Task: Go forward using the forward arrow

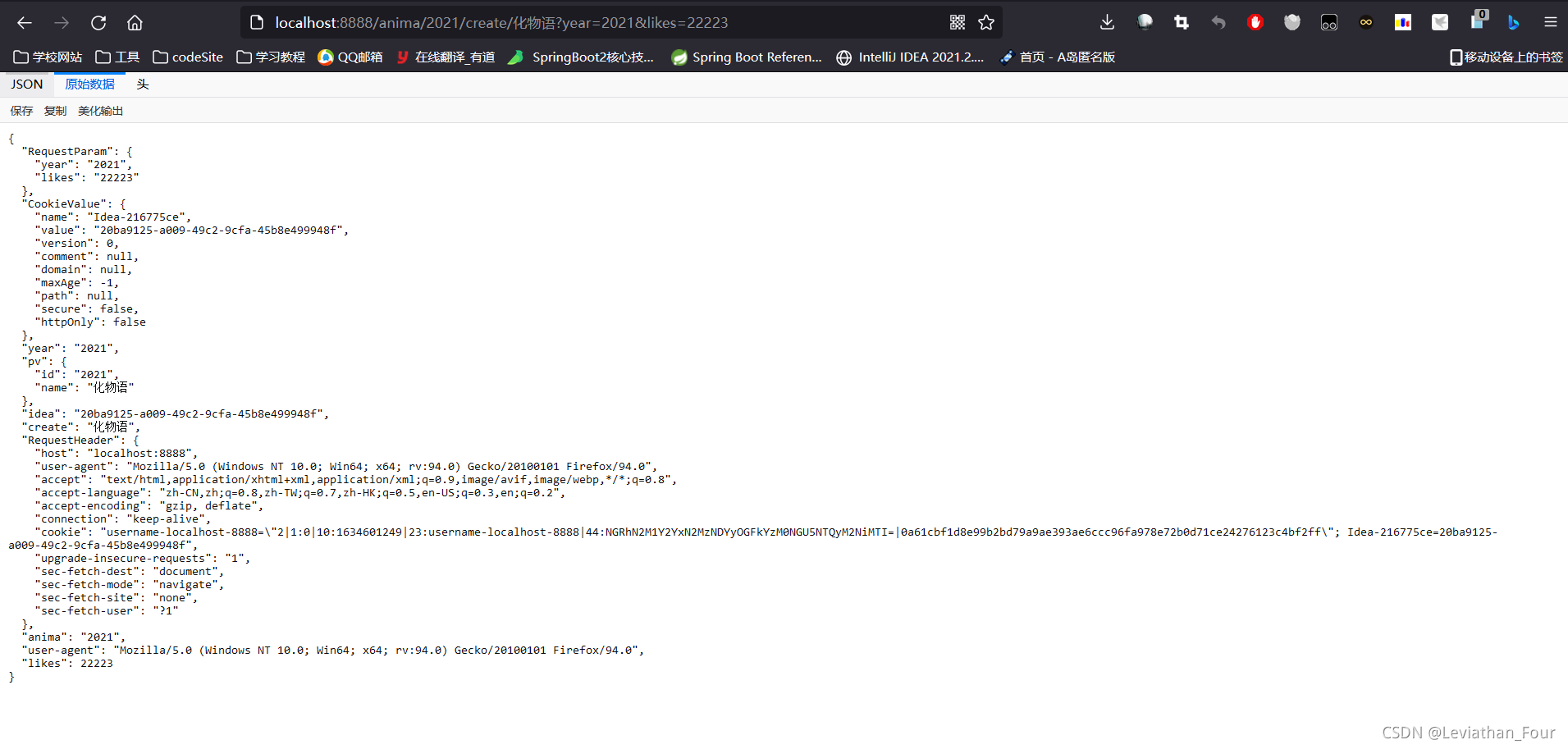Action: coord(62,23)
